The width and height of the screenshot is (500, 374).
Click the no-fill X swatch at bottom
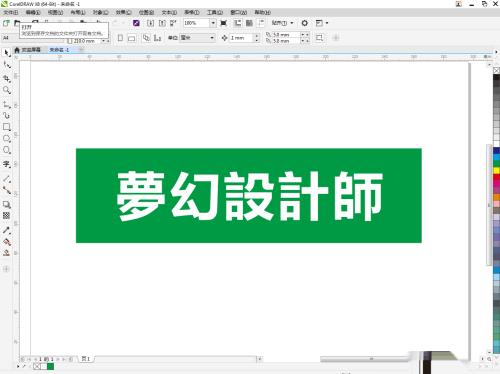click(x=36, y=367)
